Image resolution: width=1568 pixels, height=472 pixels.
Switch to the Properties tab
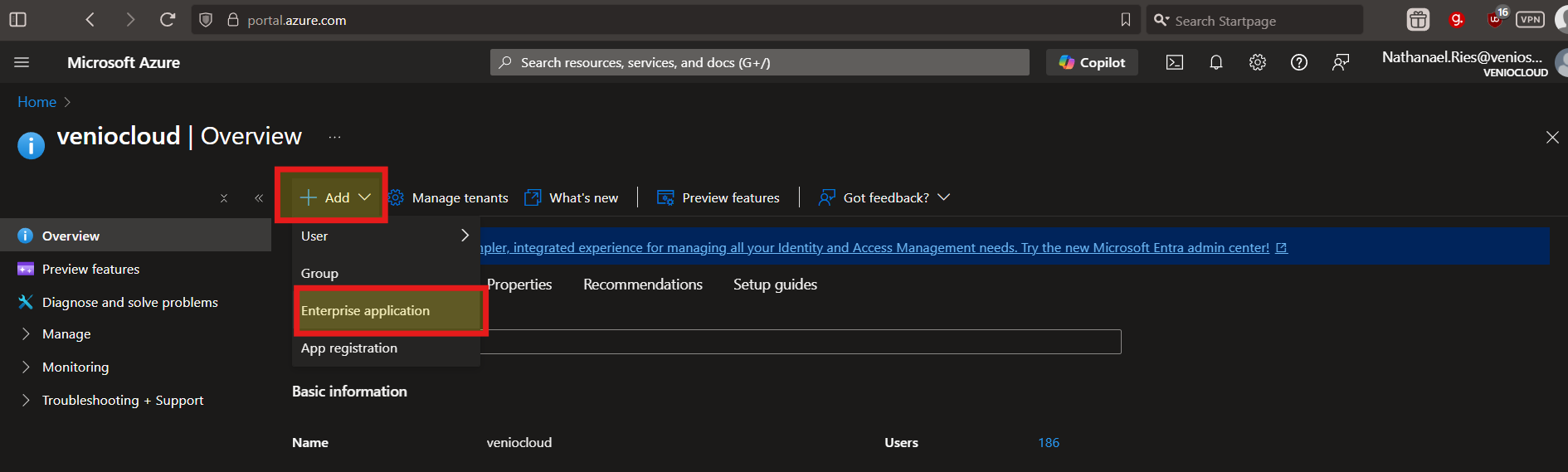coord(519,285)
